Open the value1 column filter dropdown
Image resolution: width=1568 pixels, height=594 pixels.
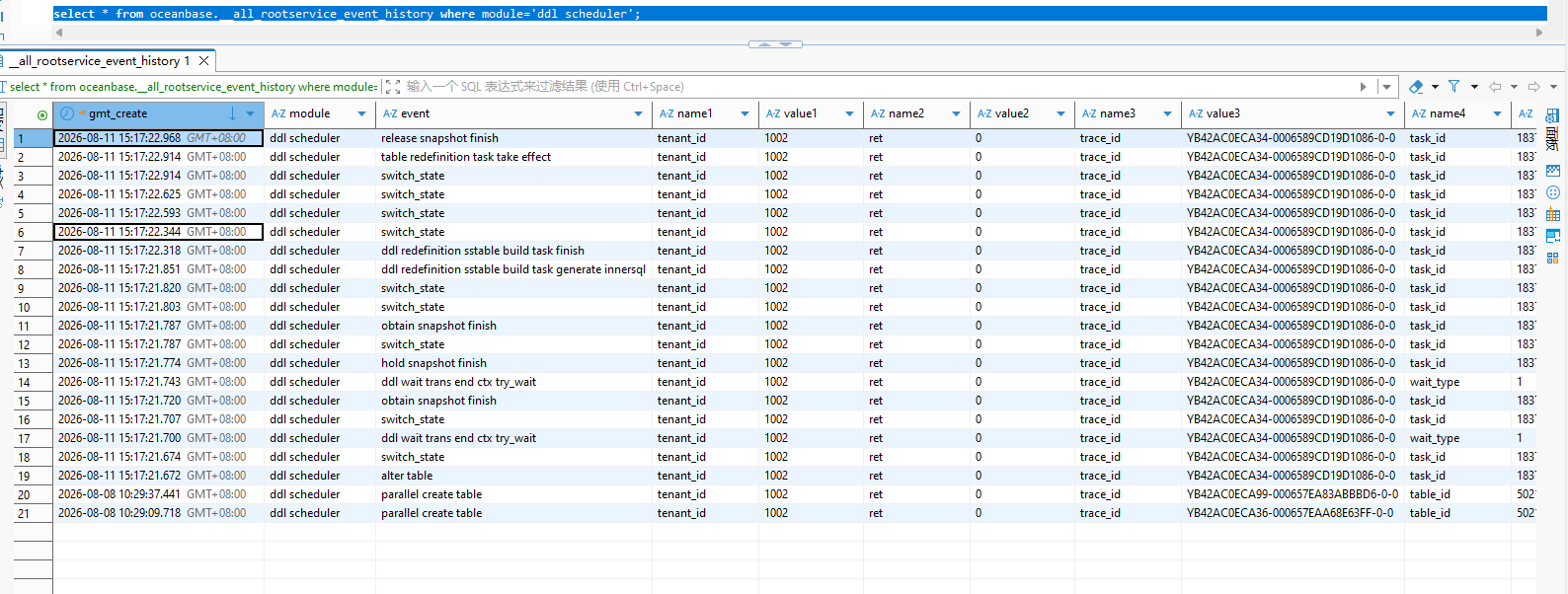[849, 114]
